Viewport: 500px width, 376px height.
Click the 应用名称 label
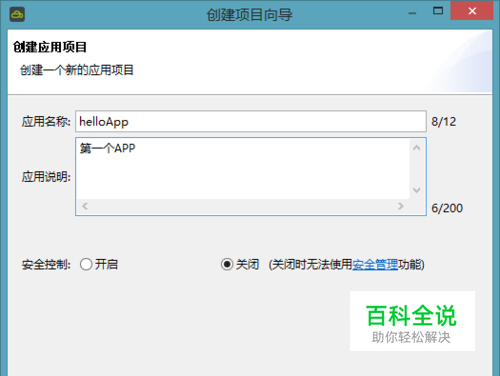point(46,122)
